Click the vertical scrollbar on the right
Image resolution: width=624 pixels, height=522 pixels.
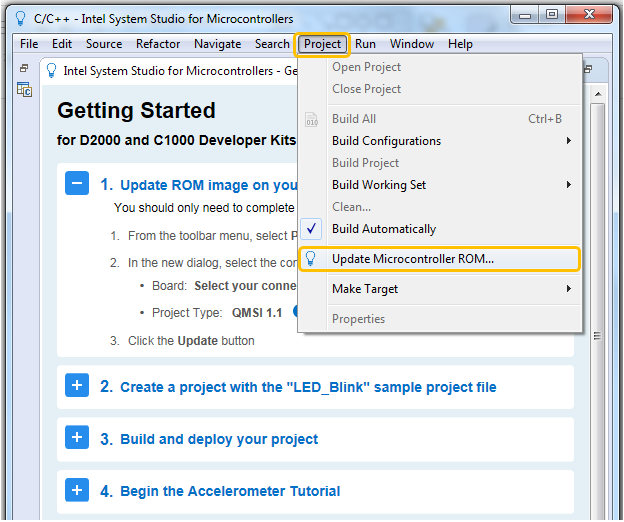[597, 300]
